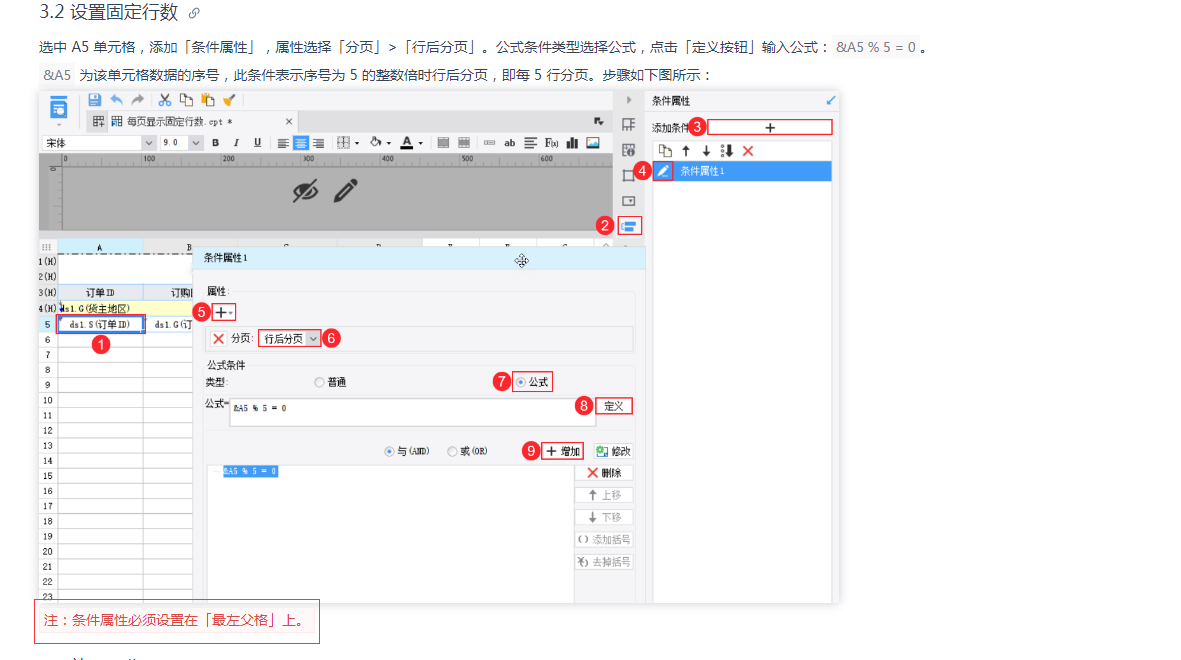Click the cut scissors icon

coord(164,99)
